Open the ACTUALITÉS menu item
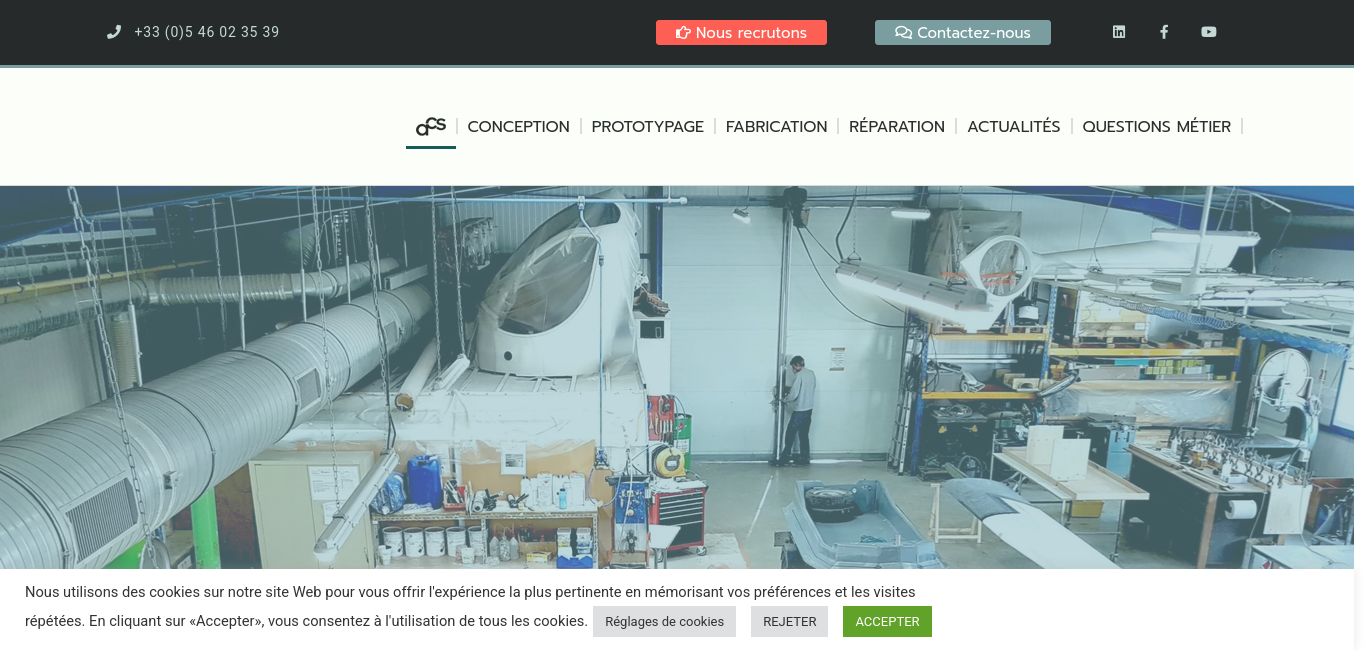The image size is (1366, 651). pos(1014,127)
